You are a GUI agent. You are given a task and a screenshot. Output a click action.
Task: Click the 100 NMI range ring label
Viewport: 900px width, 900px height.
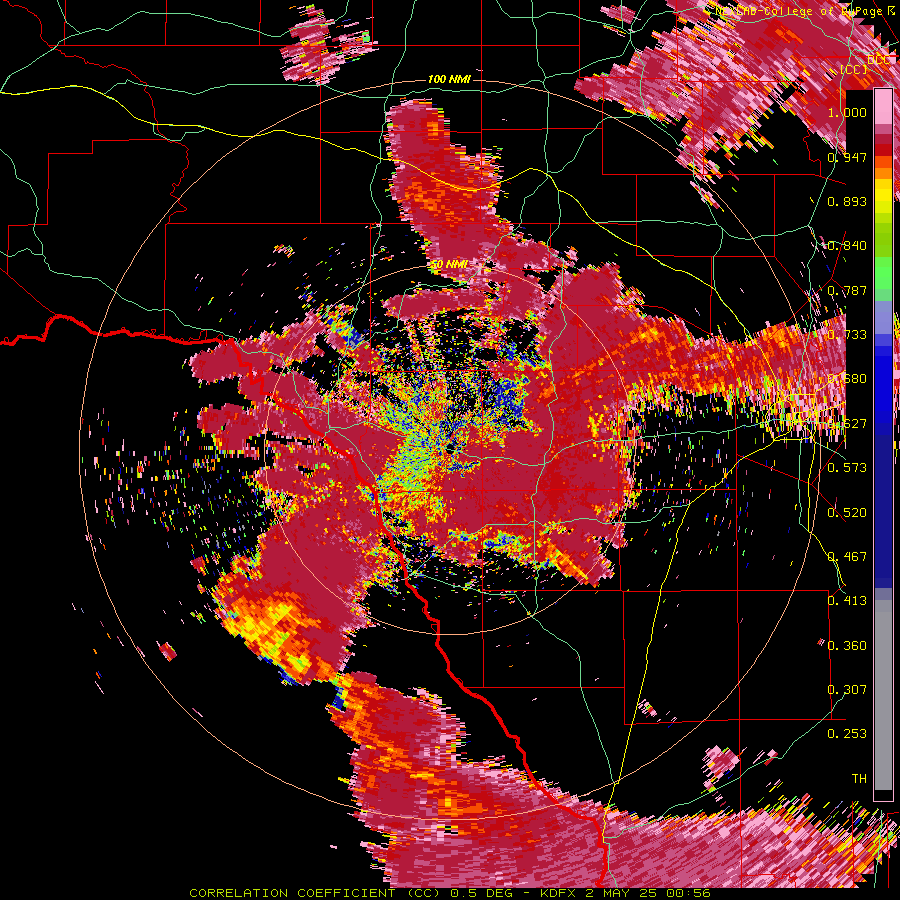(x=449, y=79)
